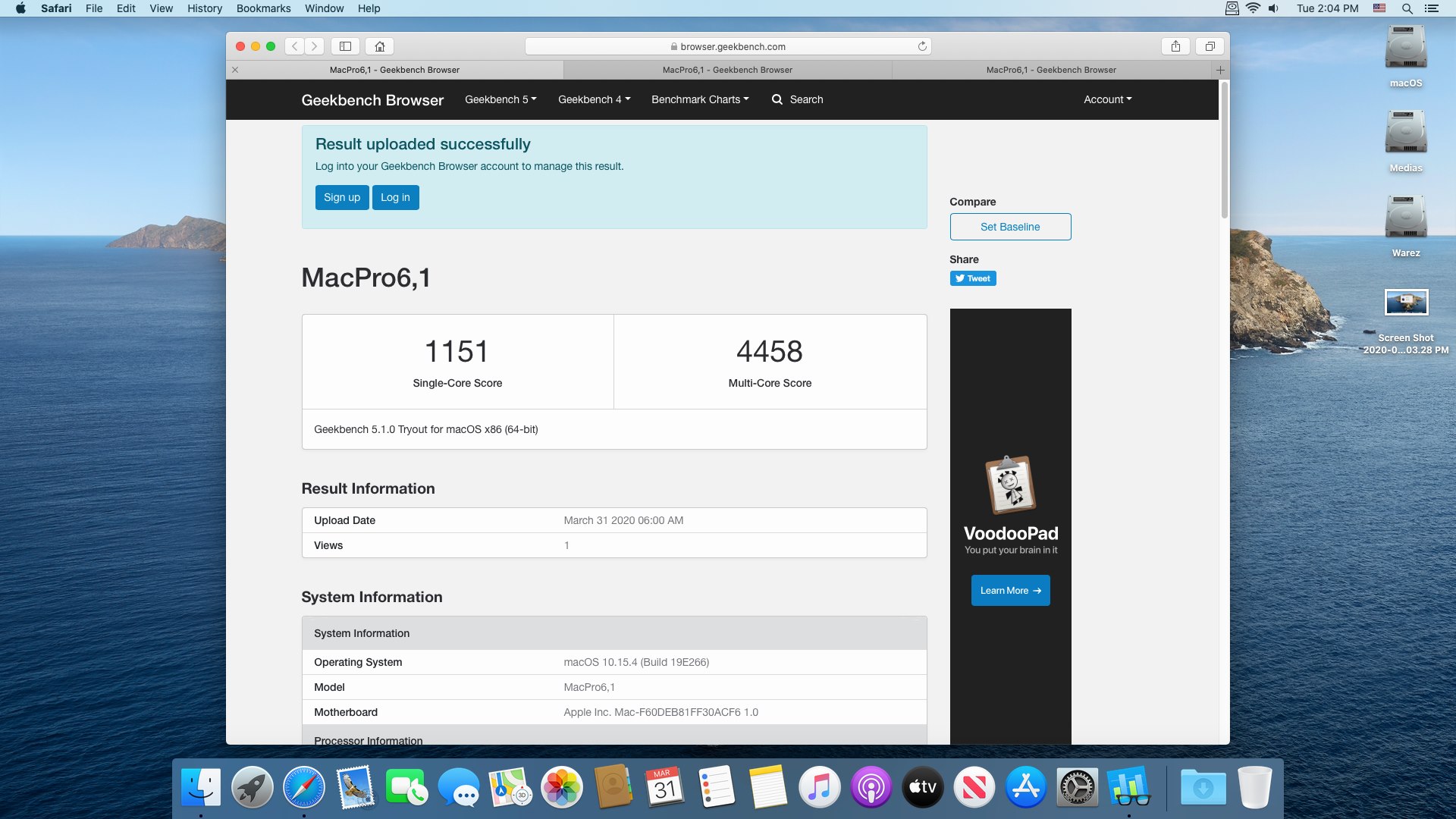Open Podcasts in the dock
Image resolution: width=1456 pixels, height=819 pixels.
[871, 788]
